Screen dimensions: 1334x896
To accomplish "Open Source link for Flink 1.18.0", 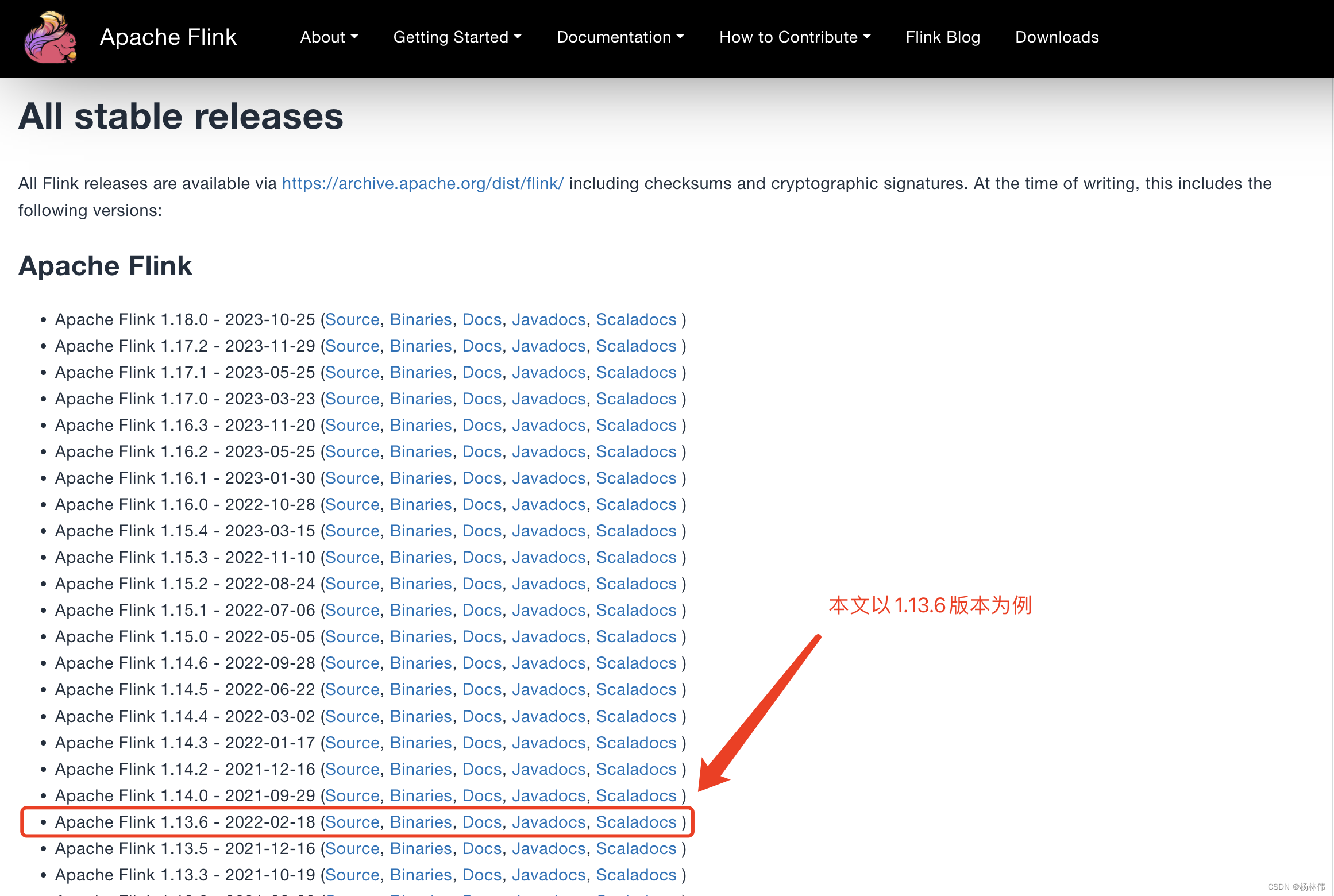I will pyautogui.click(x=352, y=319).
